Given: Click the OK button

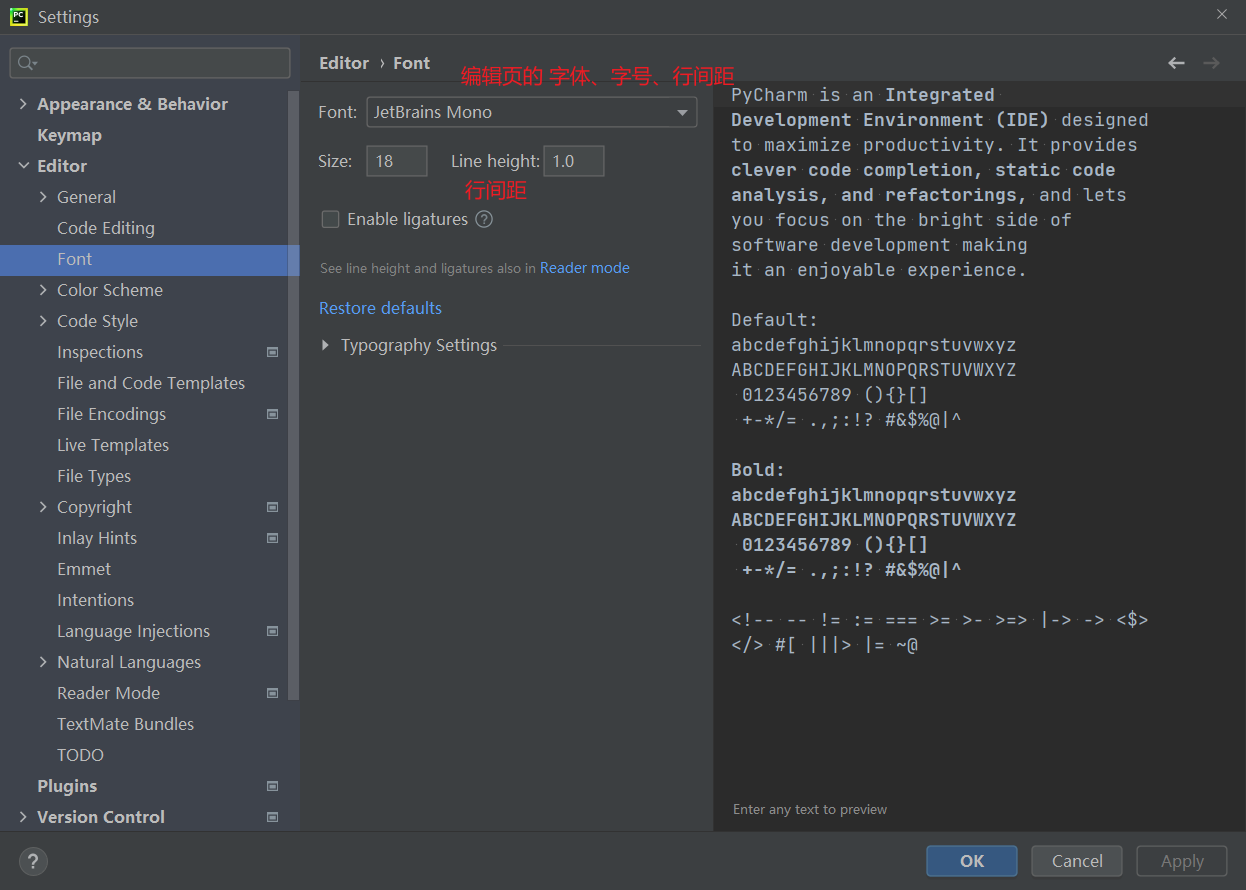Looking at the screenshot, I should click(x=972, y=861).
